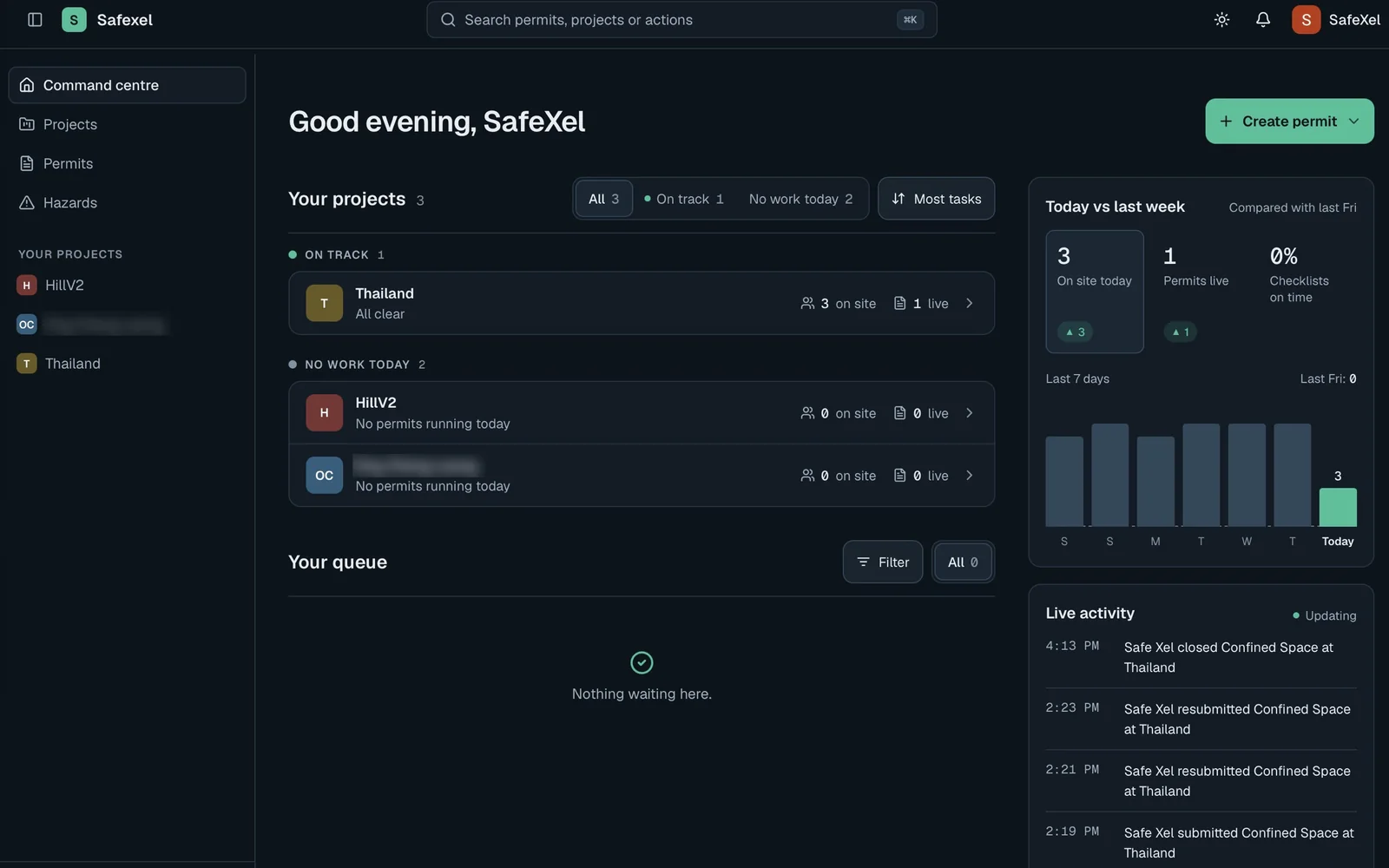Image resolution: width=1389 pixels, height=868 pixels.
Task: Open the HillV2 project row
Action: pyautogui.click(x=642, y=413)
